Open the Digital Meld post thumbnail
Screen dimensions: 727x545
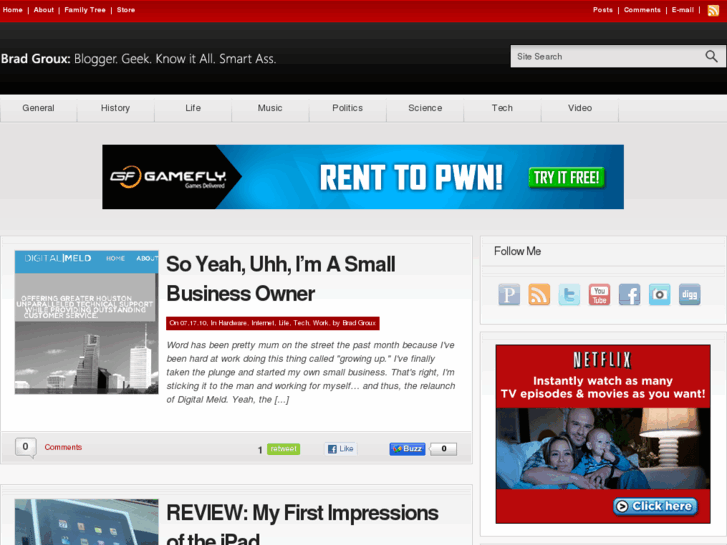click(x=87, y=322)
